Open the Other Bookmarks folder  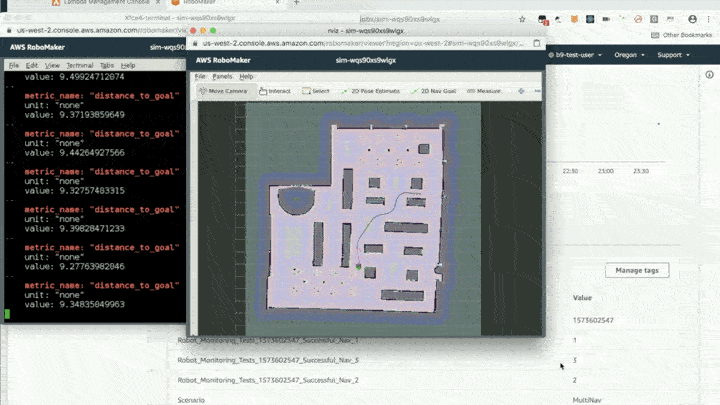(681, 35)
